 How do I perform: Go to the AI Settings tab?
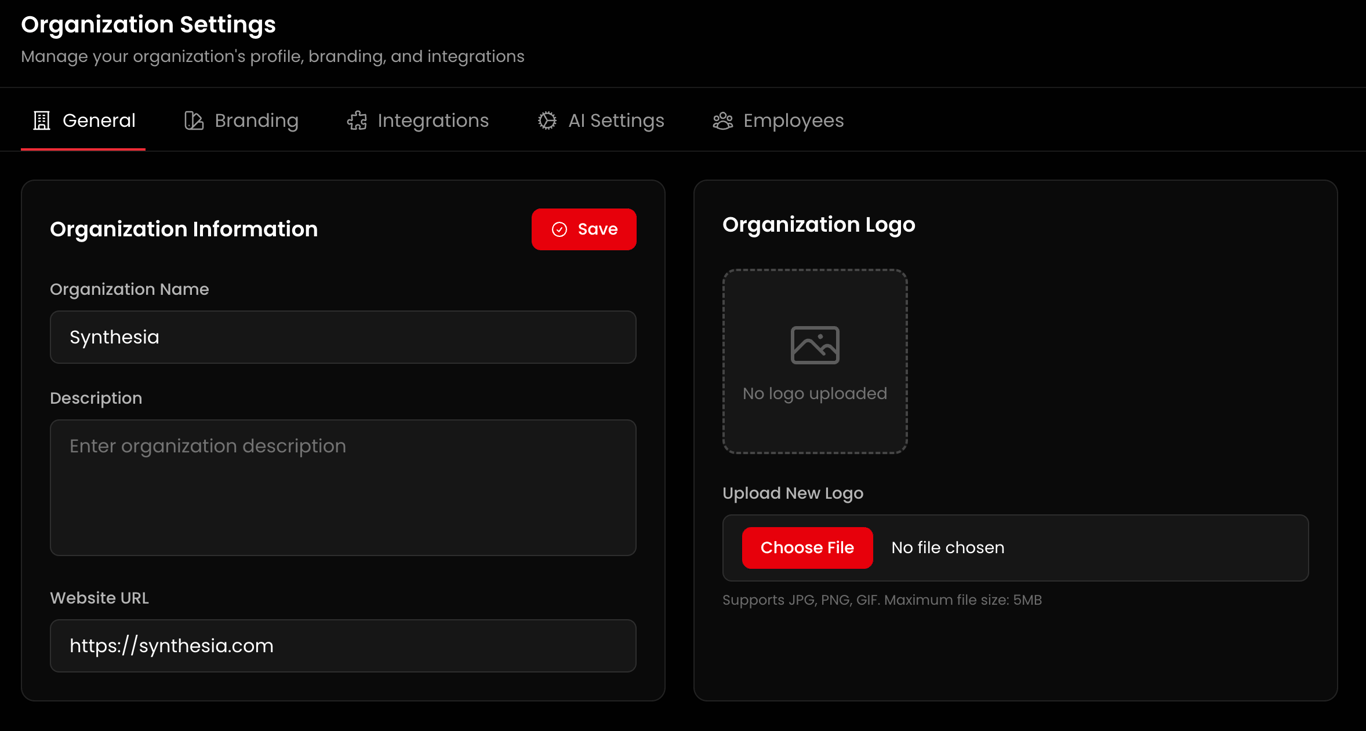click(601, 121)
